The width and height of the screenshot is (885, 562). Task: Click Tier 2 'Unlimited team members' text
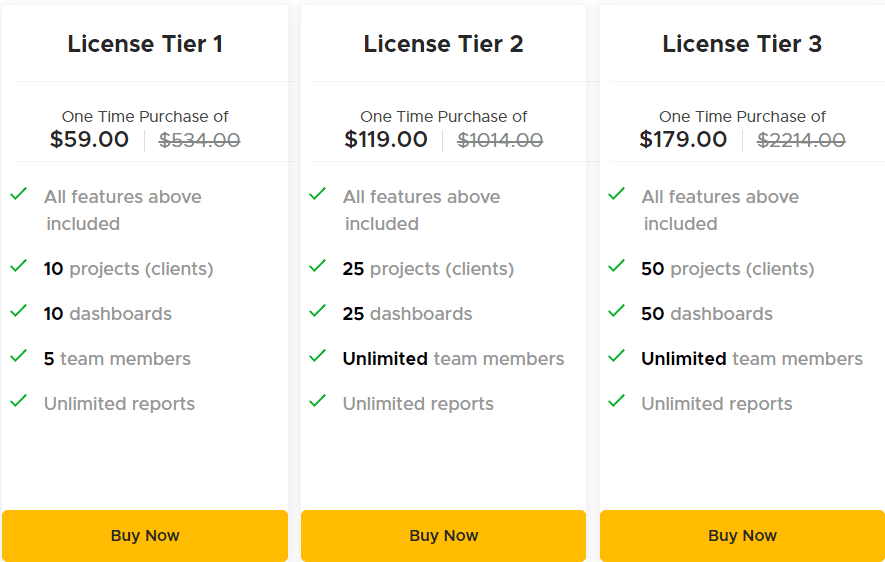click(x=453, y=359)
